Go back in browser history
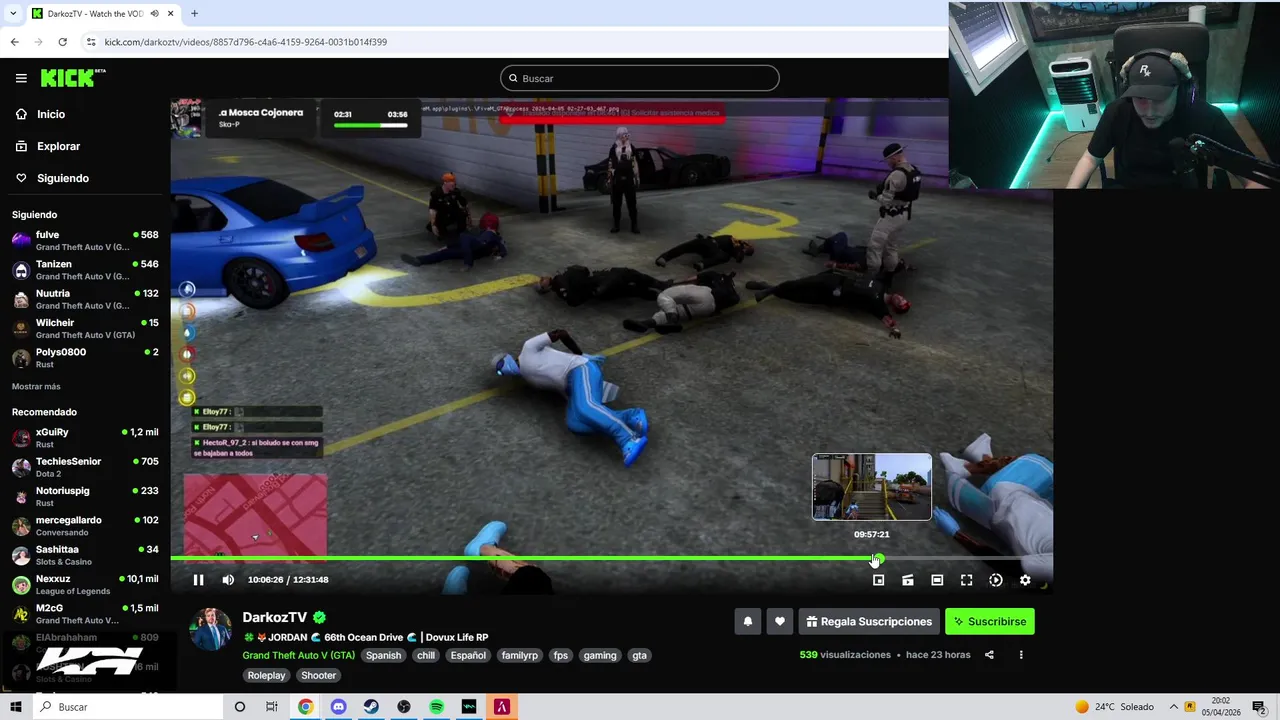The width and height of the screenshot is (1280, 720). tap(14, 42)
